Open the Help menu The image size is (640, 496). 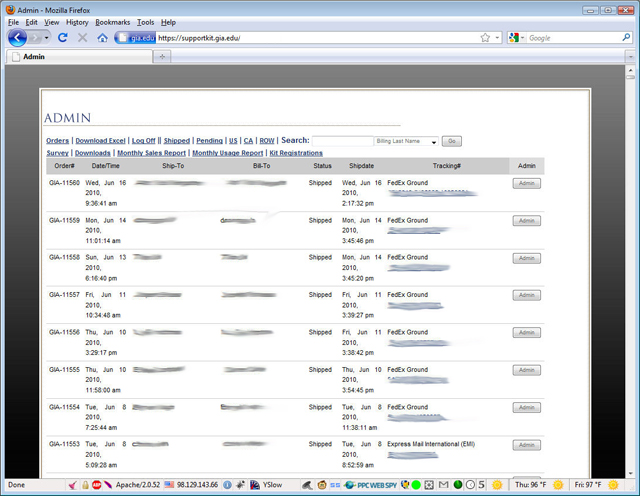168,22
